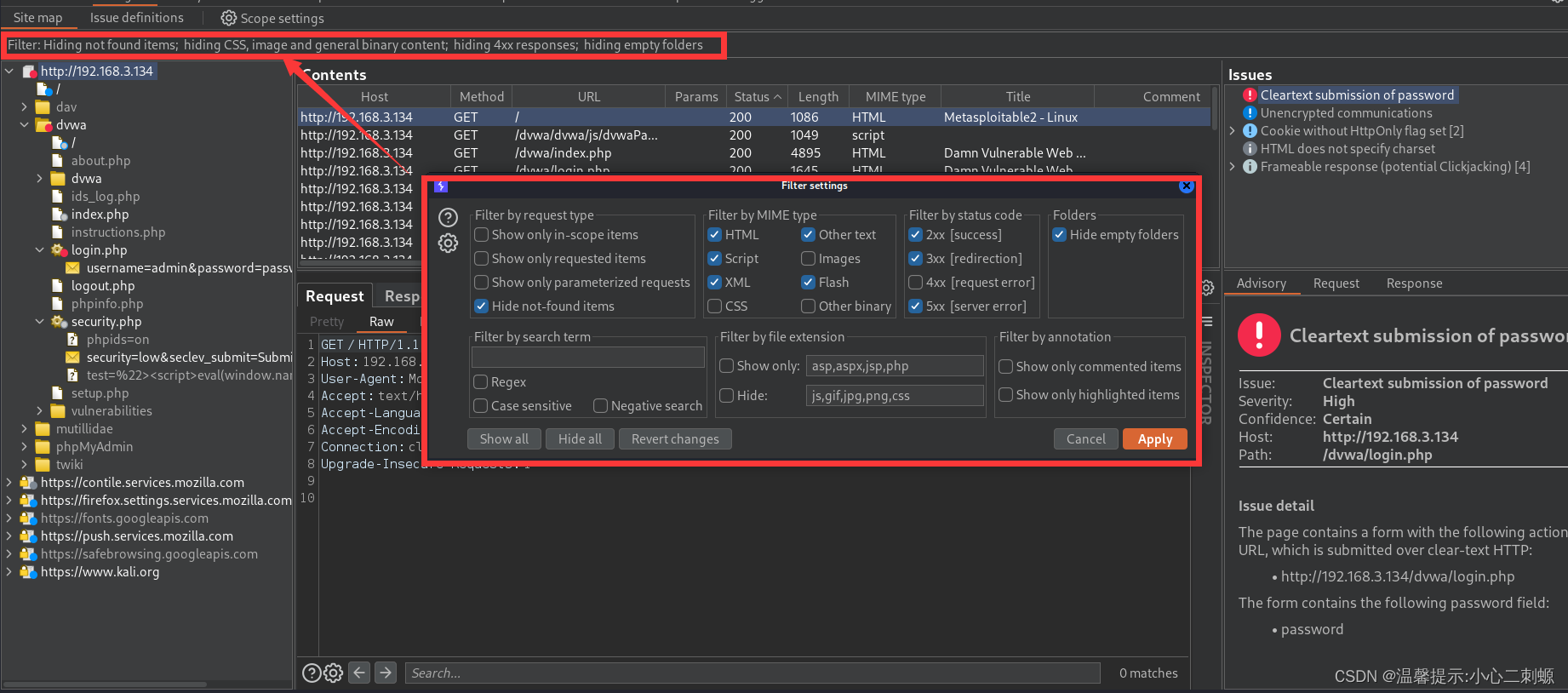Screen dimensions: 1568x693
Task: Click Cleartext submission of password red alert icon
Action: tap(1250, 95)
